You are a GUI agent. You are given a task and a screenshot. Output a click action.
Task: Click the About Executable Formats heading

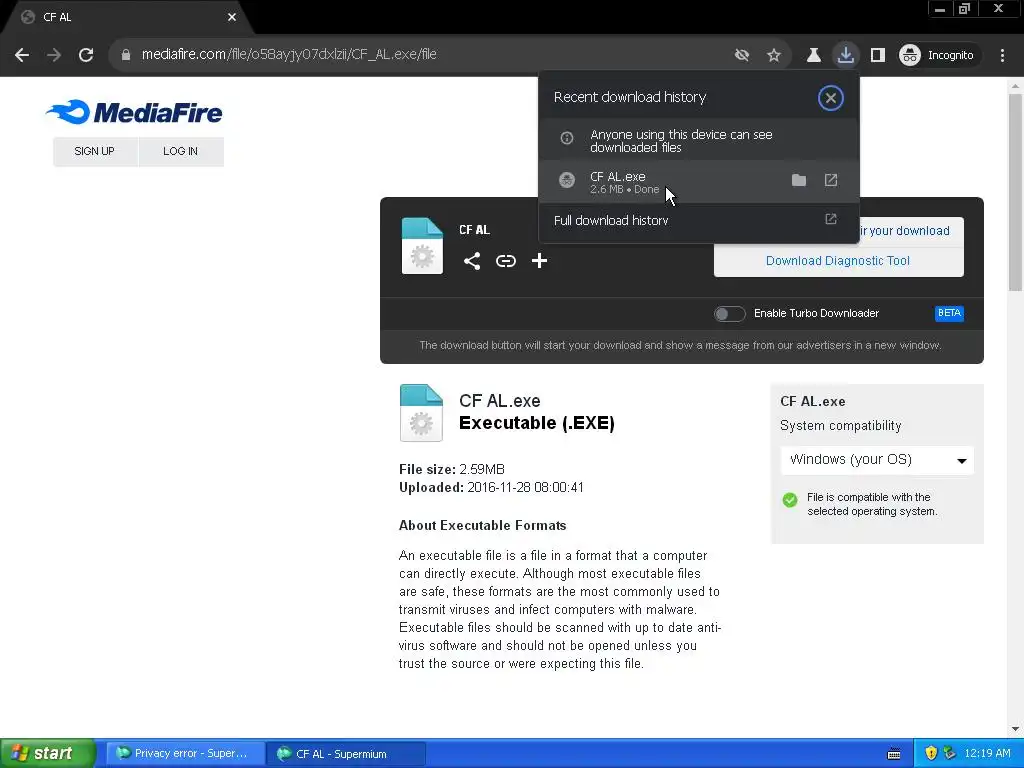point(483,526)
